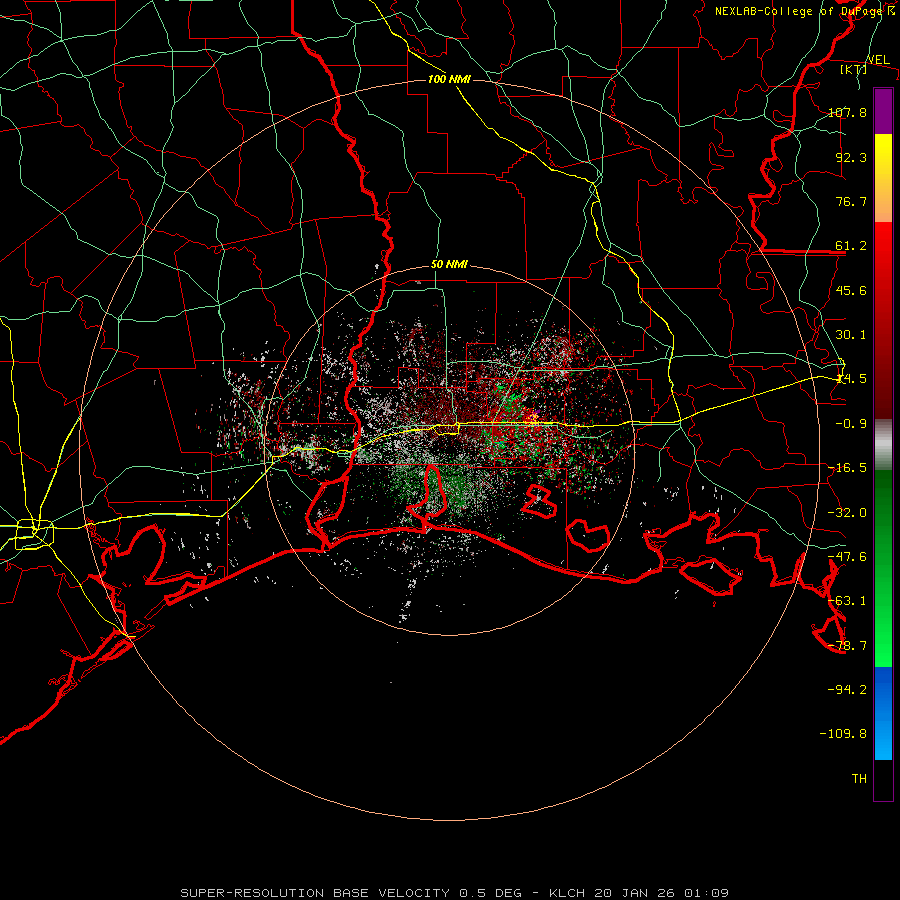Select the 30.1 legend value
Image resolution: width=900 pixels, height=900 pixels.
851,334
